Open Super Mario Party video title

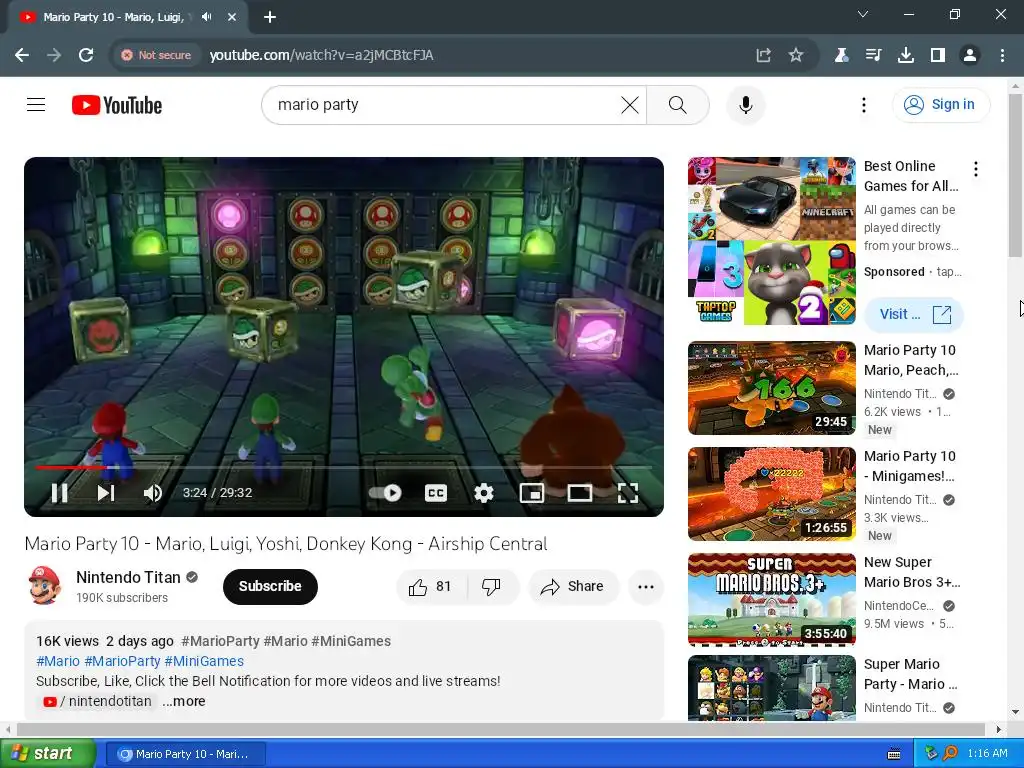coord(910,674)
